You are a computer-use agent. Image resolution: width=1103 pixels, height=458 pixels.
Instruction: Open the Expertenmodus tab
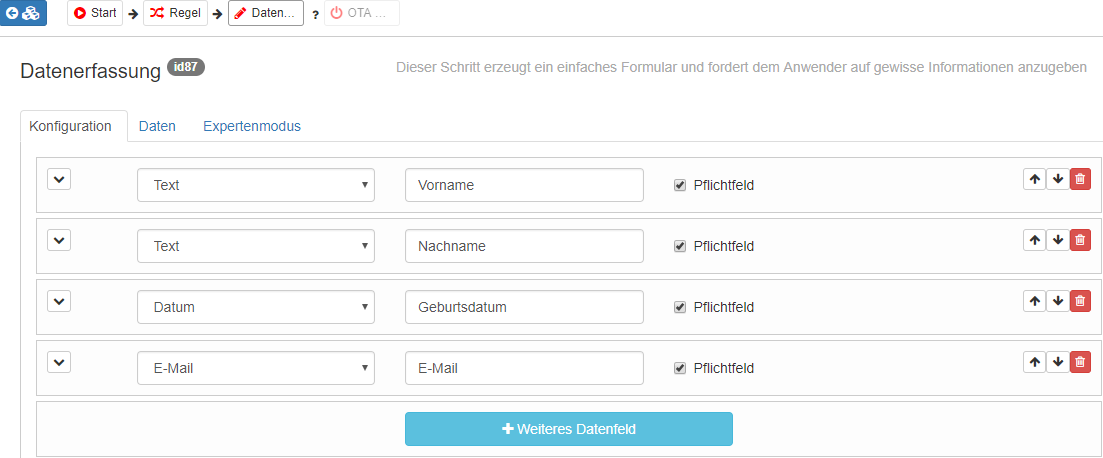pyautogui.click(x=251, y=126)
